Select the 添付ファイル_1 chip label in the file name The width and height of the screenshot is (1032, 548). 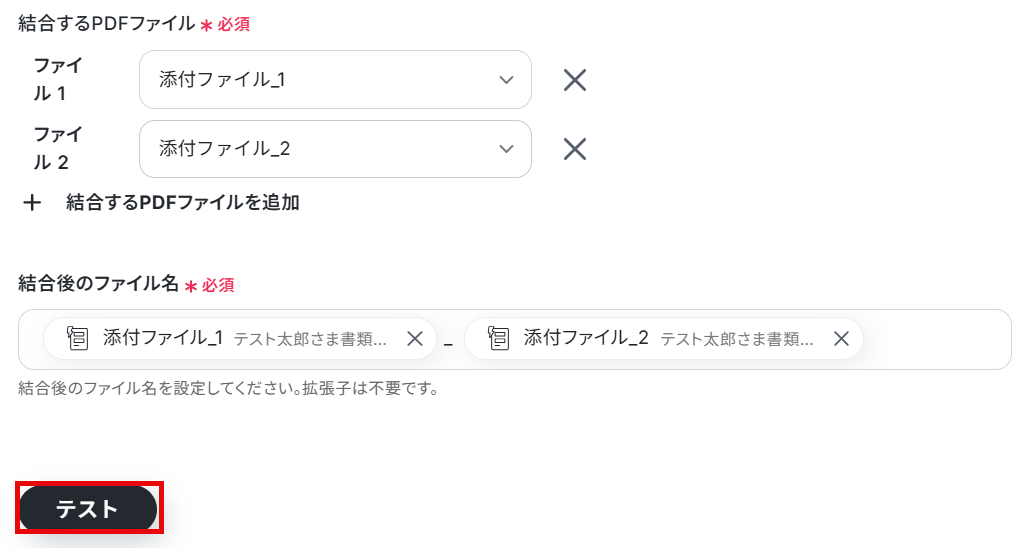pos(163,338)
